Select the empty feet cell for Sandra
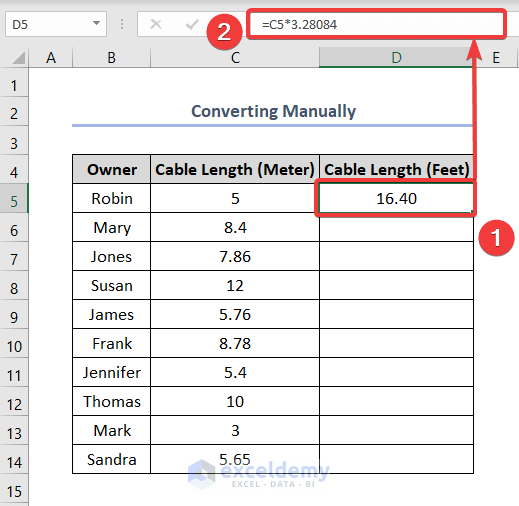The image size is (519, 506). coord(396,459)
